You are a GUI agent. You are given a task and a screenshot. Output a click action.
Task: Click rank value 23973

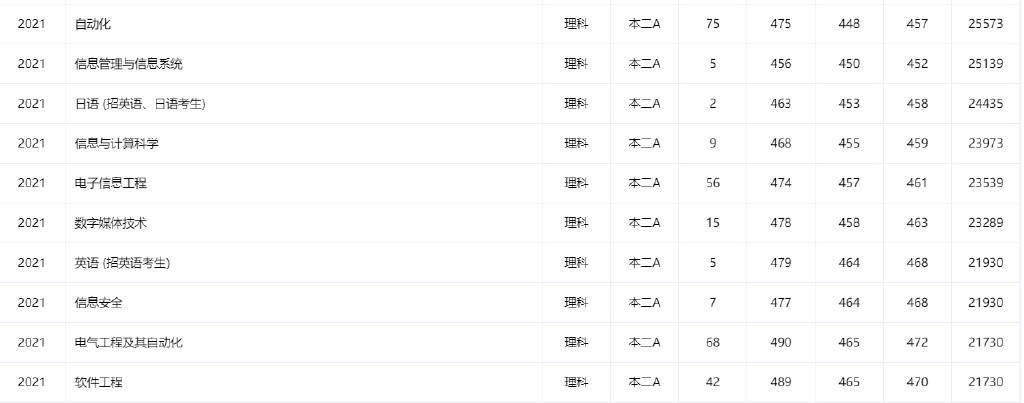pos(986,144)
